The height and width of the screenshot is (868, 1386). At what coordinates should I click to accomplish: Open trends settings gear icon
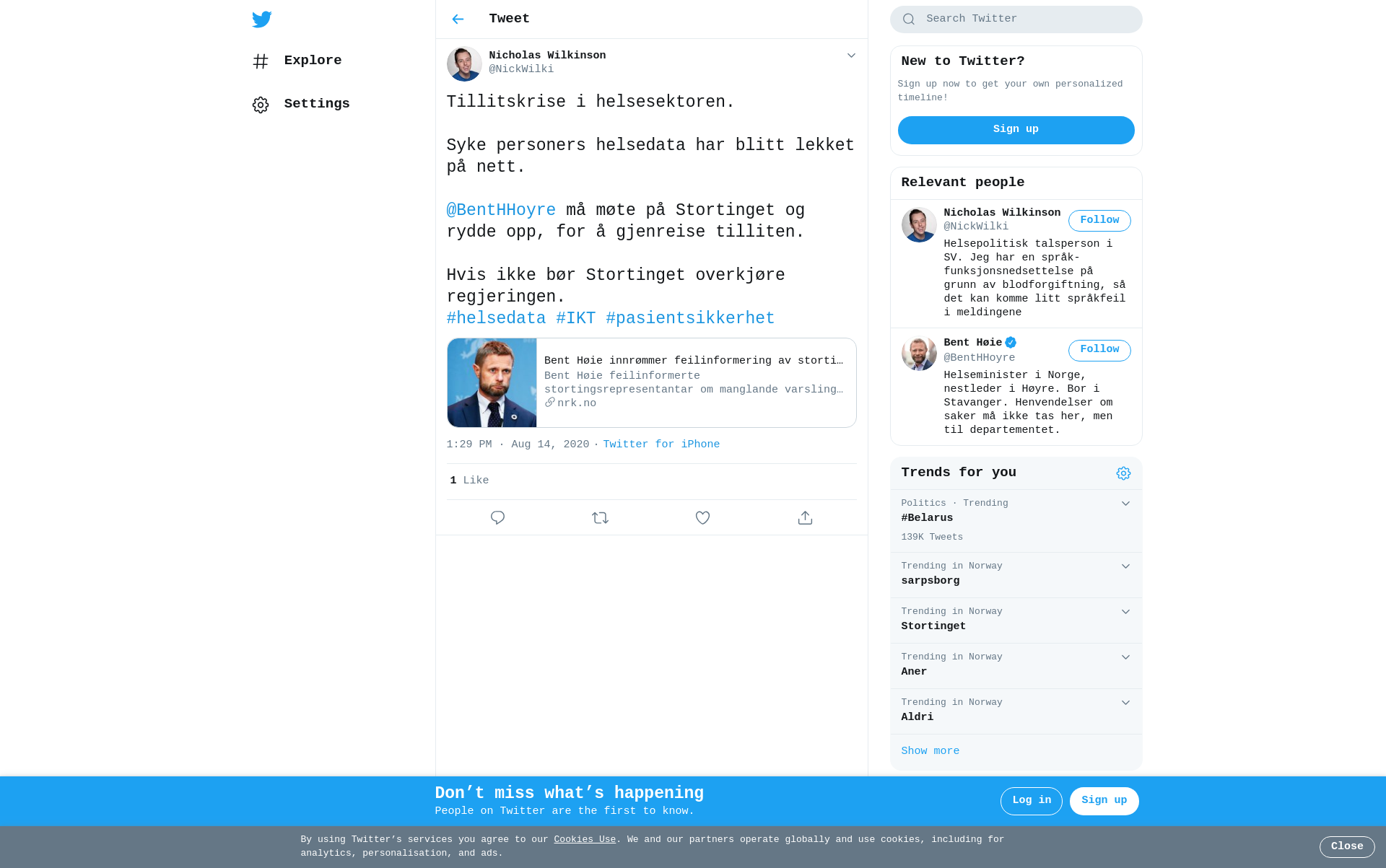(1123, 473)
